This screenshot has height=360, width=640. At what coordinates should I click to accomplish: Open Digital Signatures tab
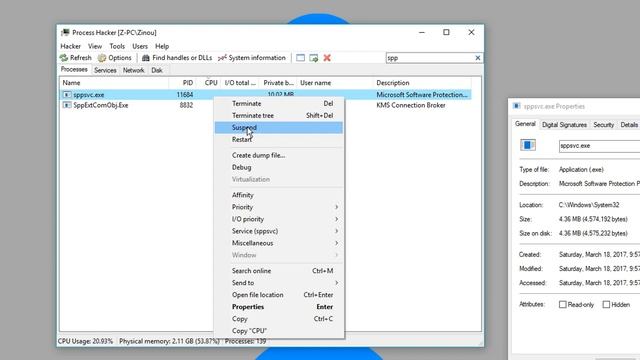[x=564, y=125]
